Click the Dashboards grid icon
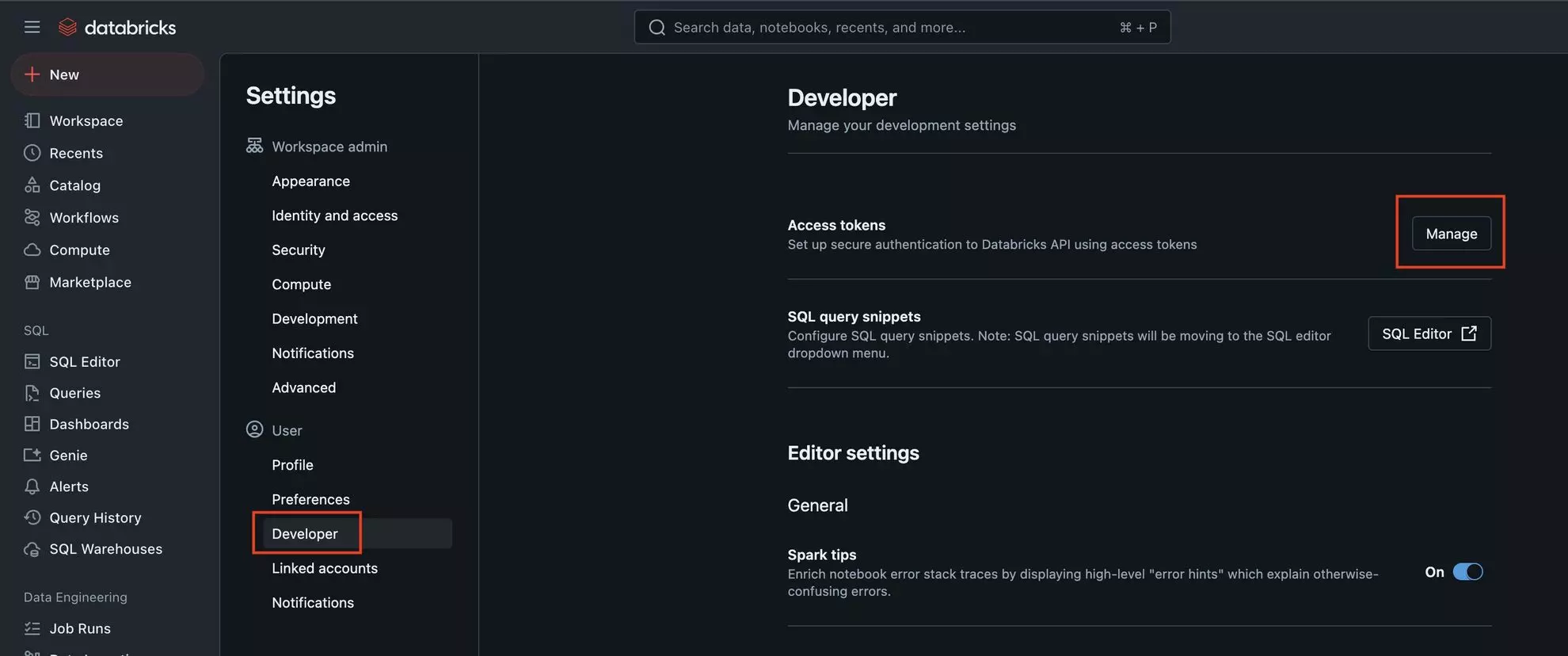Image resolution: width=1568 pixels, height=656 pixels. [x=32, y=424]
